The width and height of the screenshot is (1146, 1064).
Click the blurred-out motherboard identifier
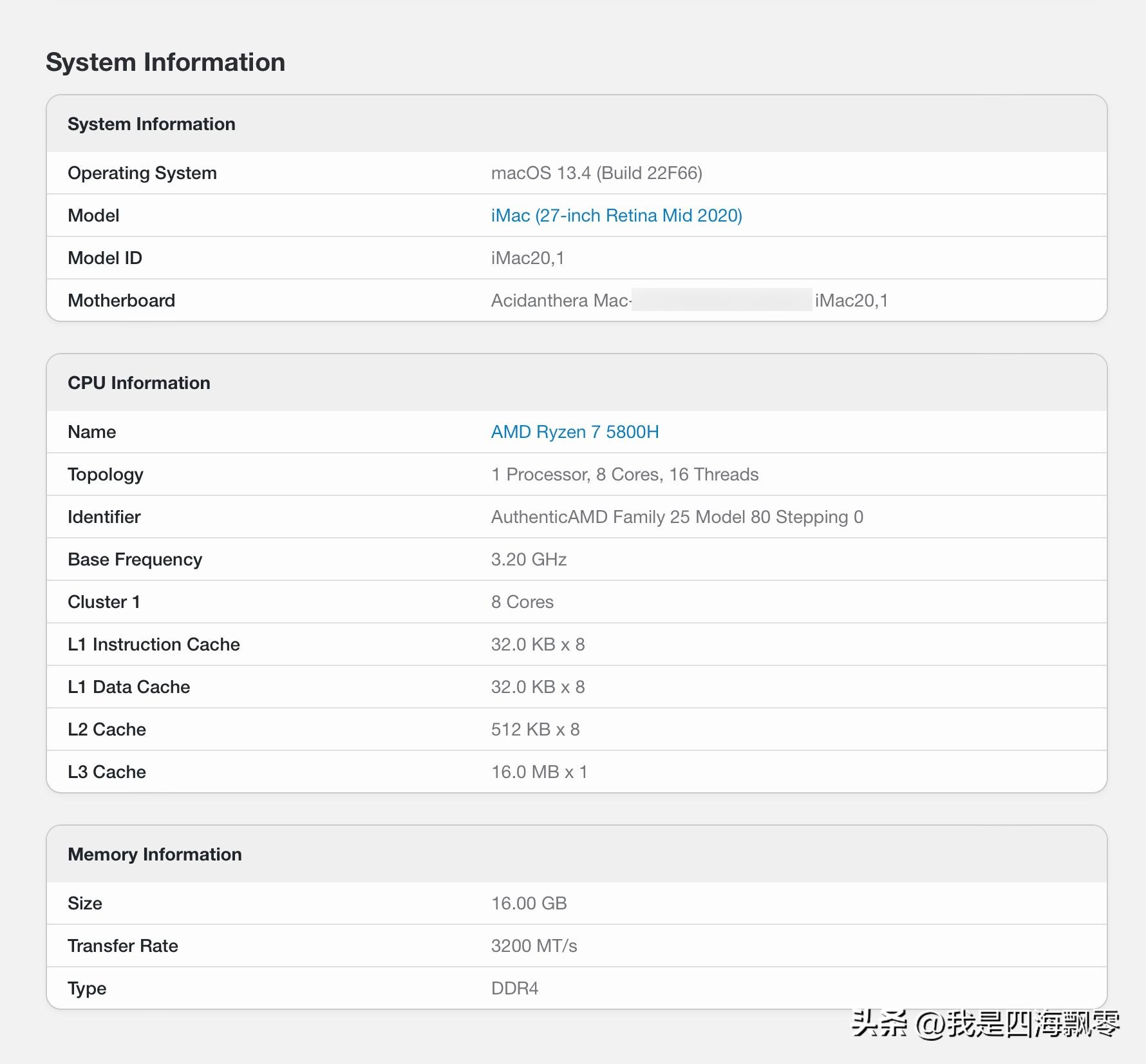(721, 300)
